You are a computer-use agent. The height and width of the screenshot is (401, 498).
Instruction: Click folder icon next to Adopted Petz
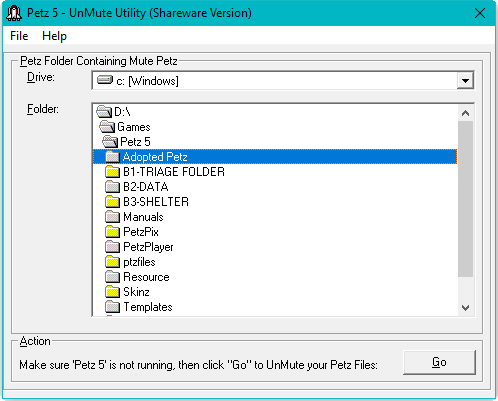112,157
